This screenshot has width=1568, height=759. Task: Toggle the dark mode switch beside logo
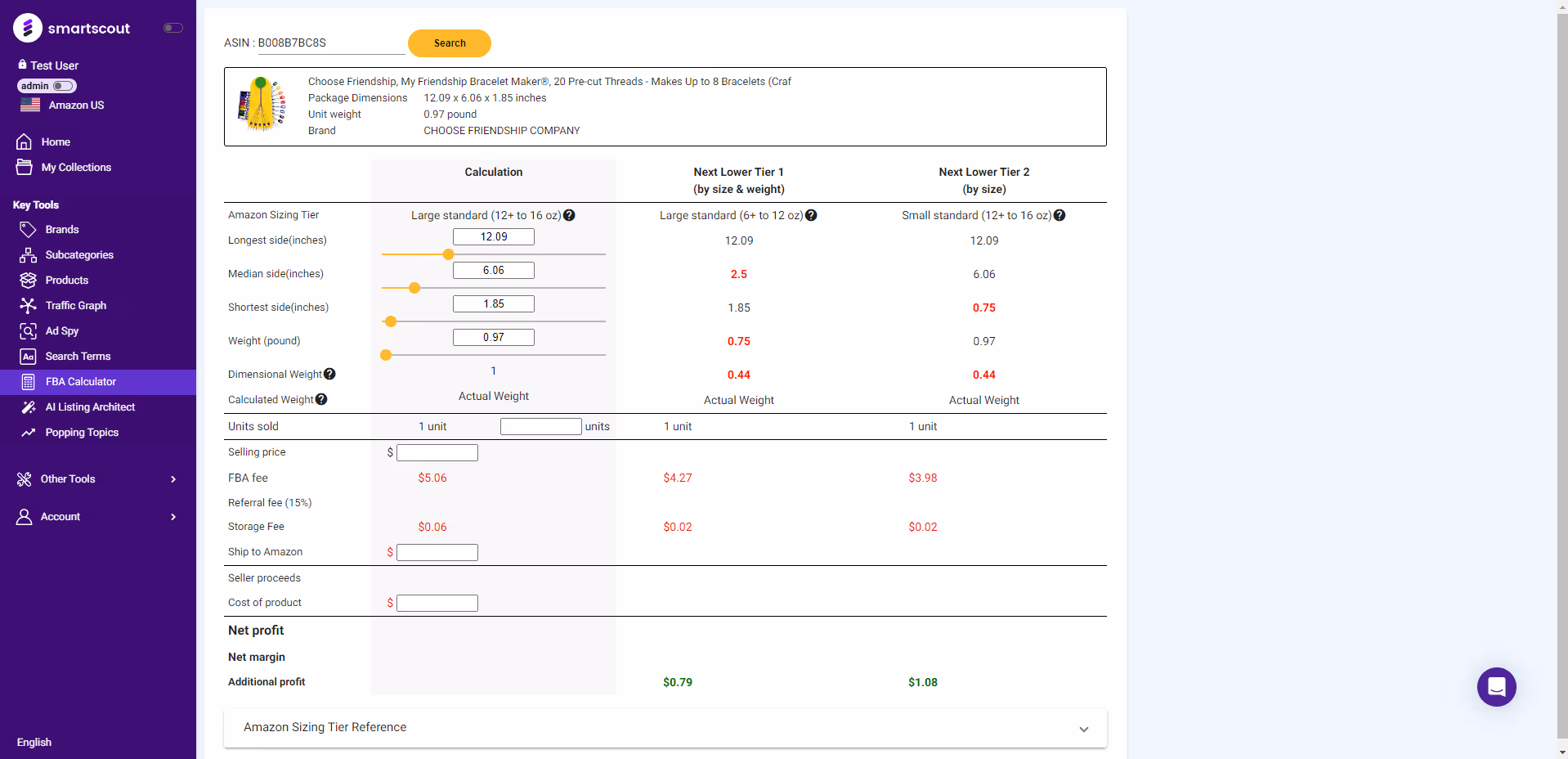click(x=172, y=28)
